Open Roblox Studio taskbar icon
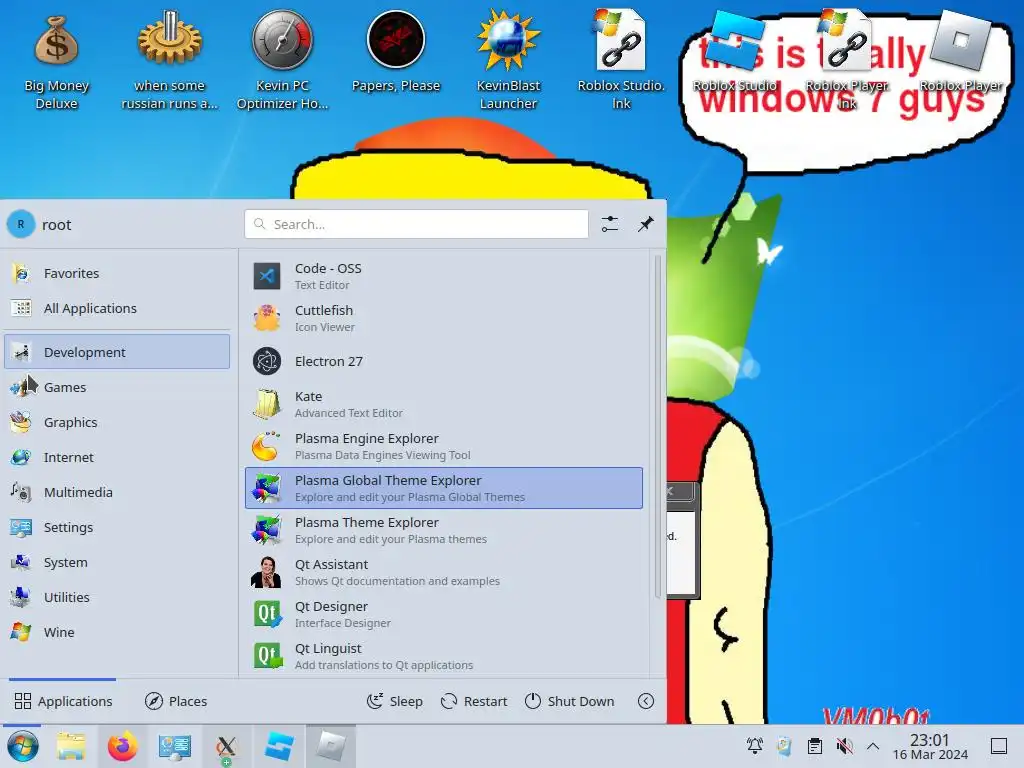1024x768 pixels. (279, 746)
